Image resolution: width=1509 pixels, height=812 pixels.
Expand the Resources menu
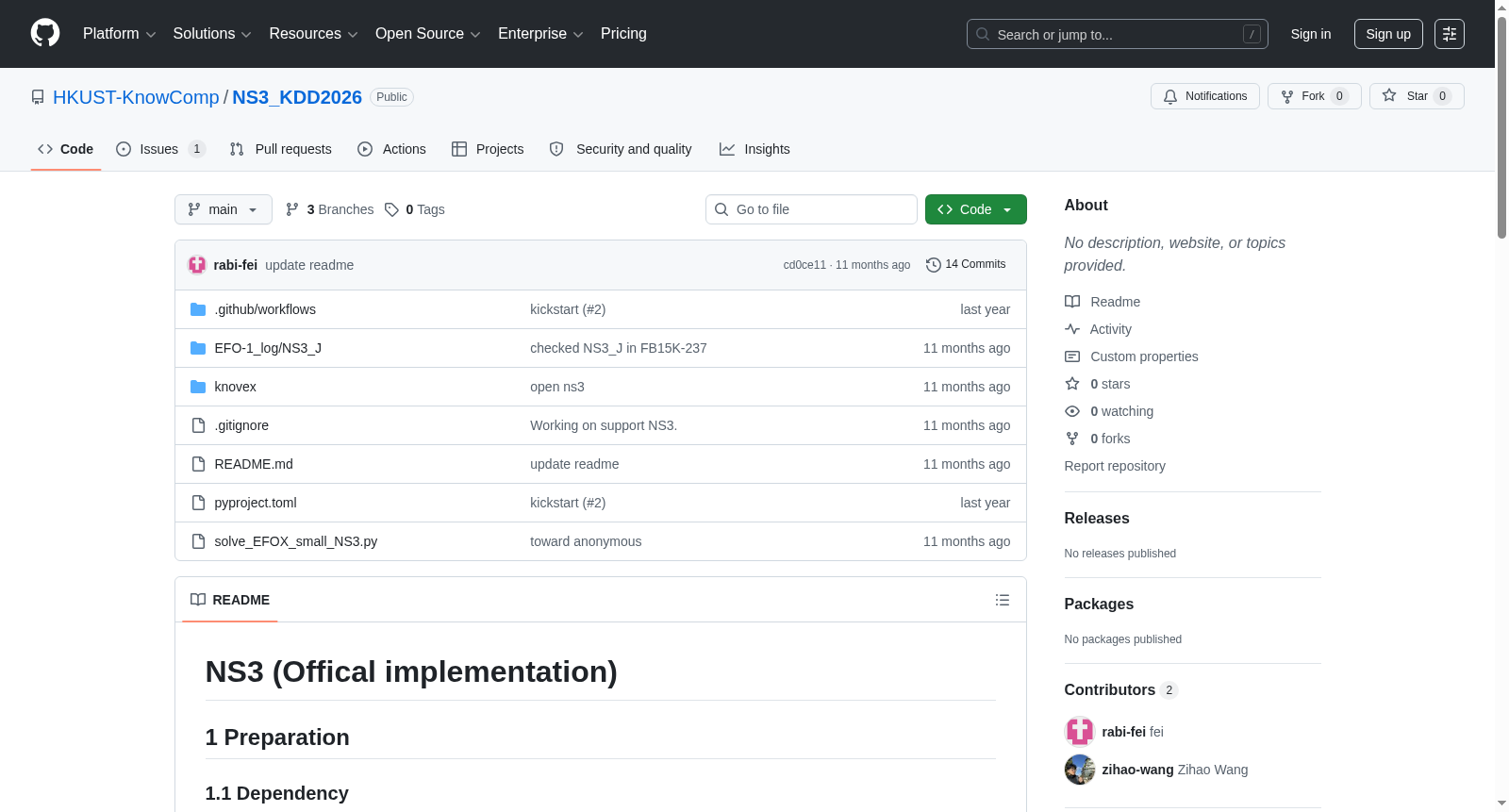[x=313, y=34]
